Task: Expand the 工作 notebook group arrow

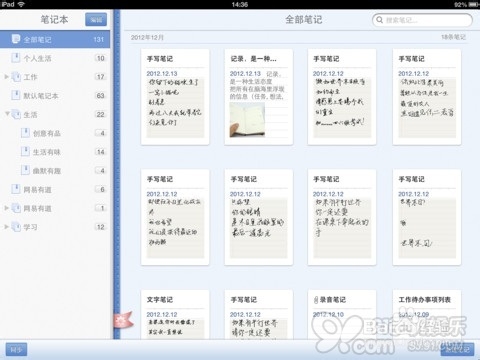Action: tap(6, 77)
